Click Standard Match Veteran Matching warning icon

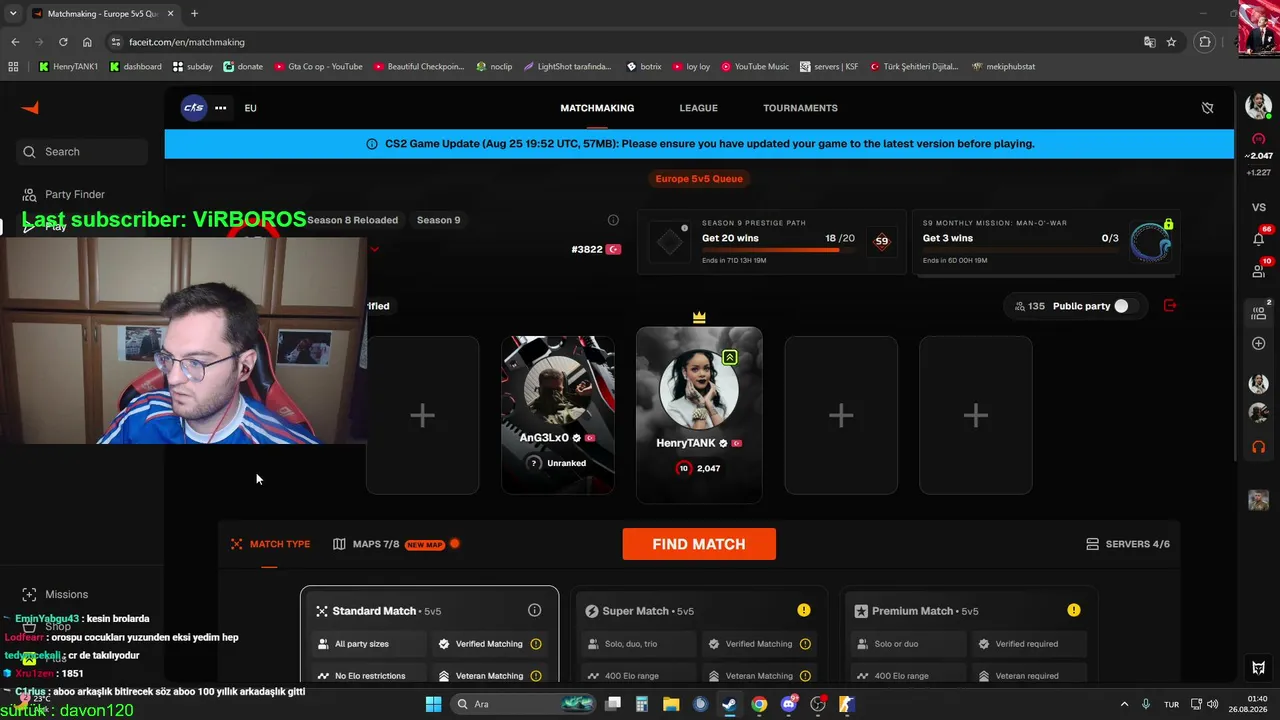point(536,676)
